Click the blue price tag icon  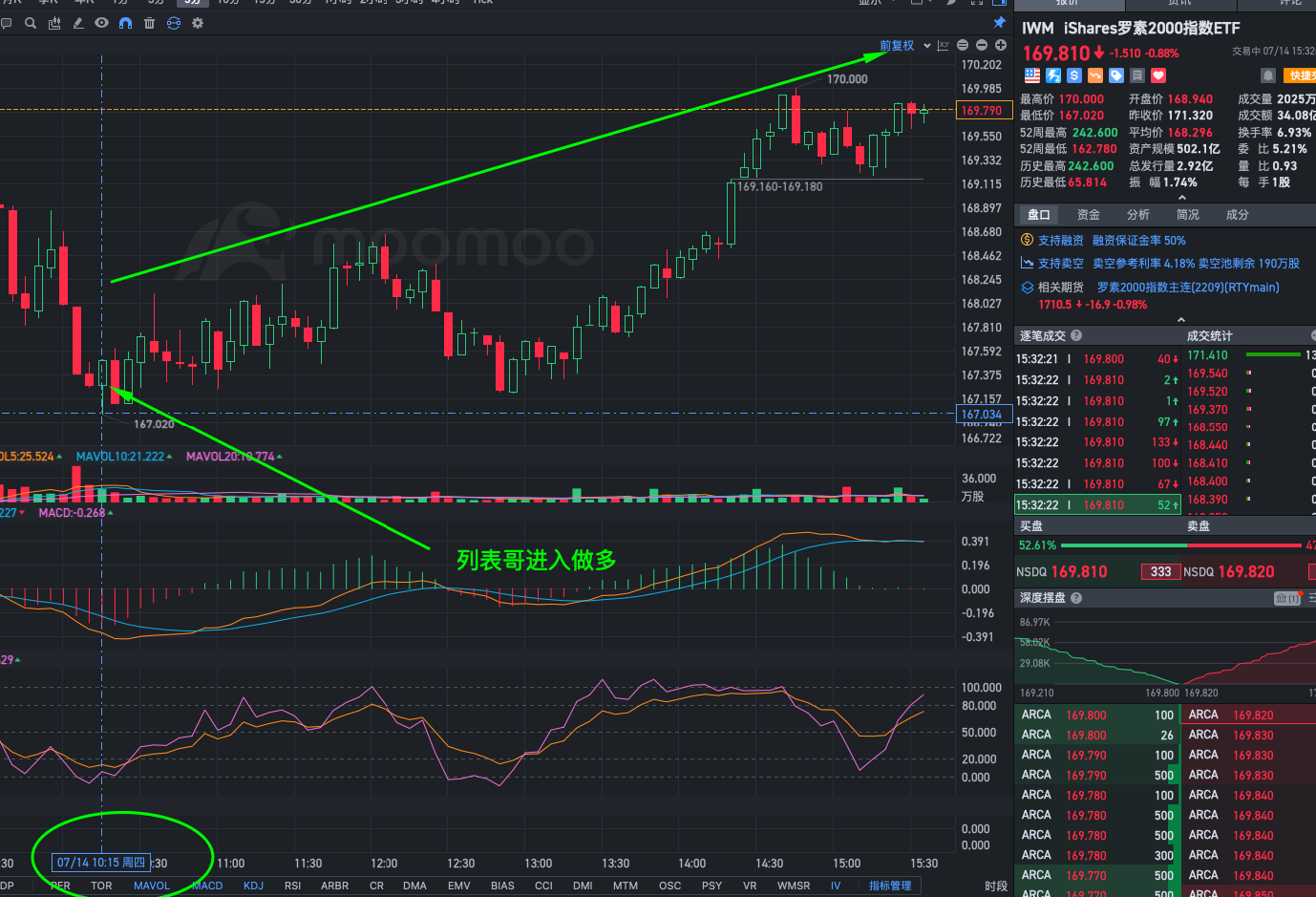tap(1115, 75)
